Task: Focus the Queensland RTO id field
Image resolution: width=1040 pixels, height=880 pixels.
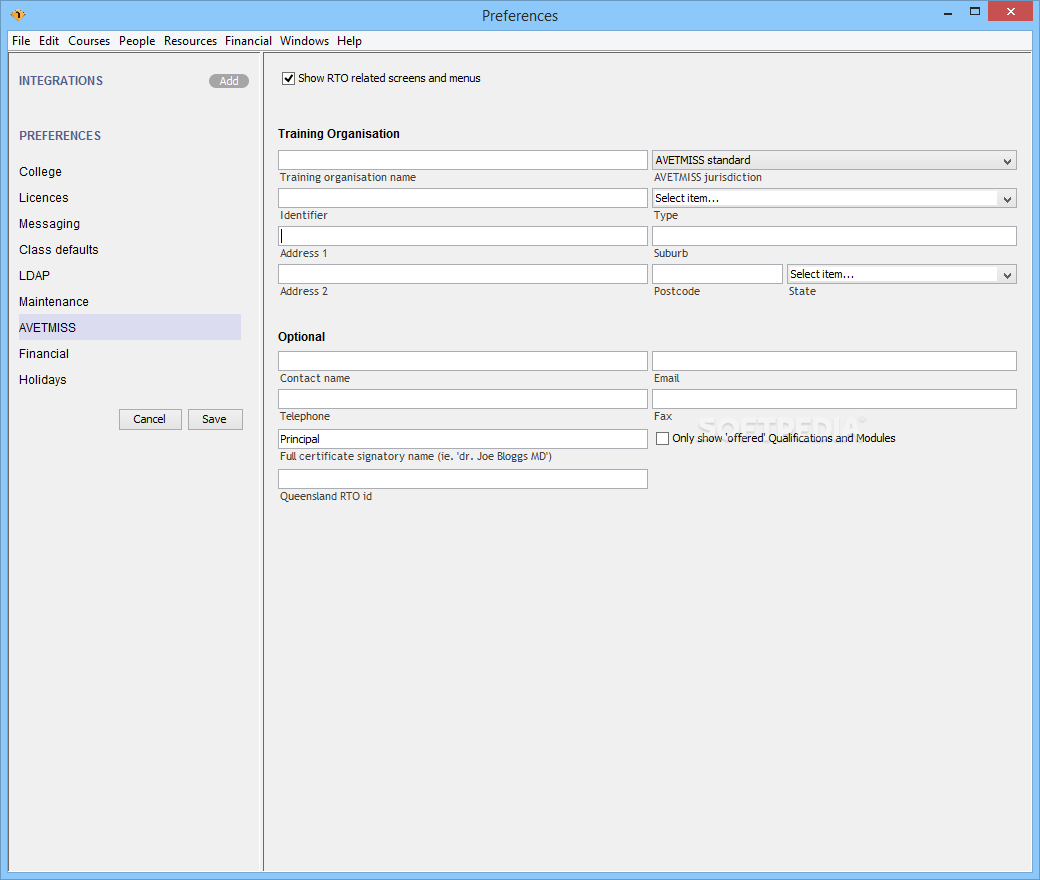Action: click(x=462, y=479)
